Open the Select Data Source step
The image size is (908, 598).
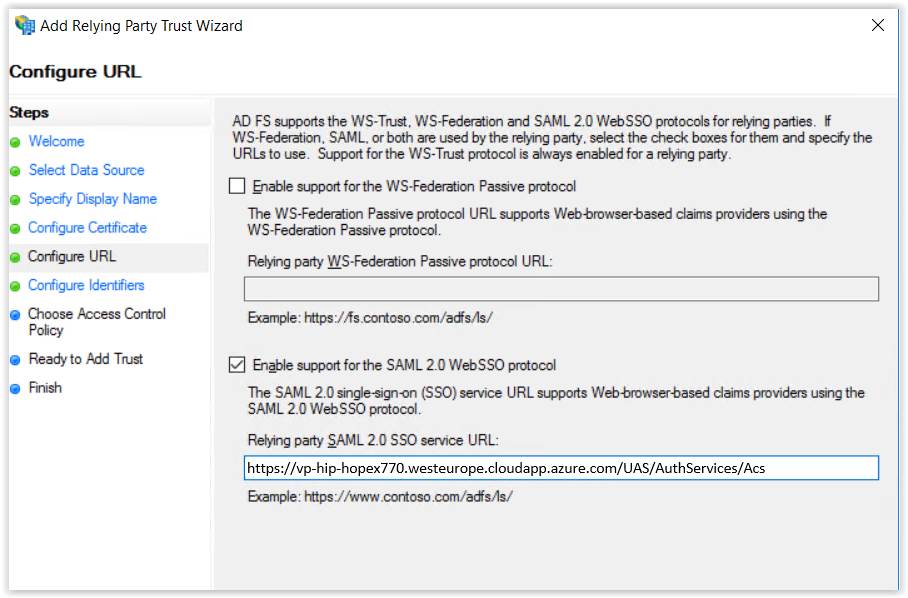click(86, 171)
